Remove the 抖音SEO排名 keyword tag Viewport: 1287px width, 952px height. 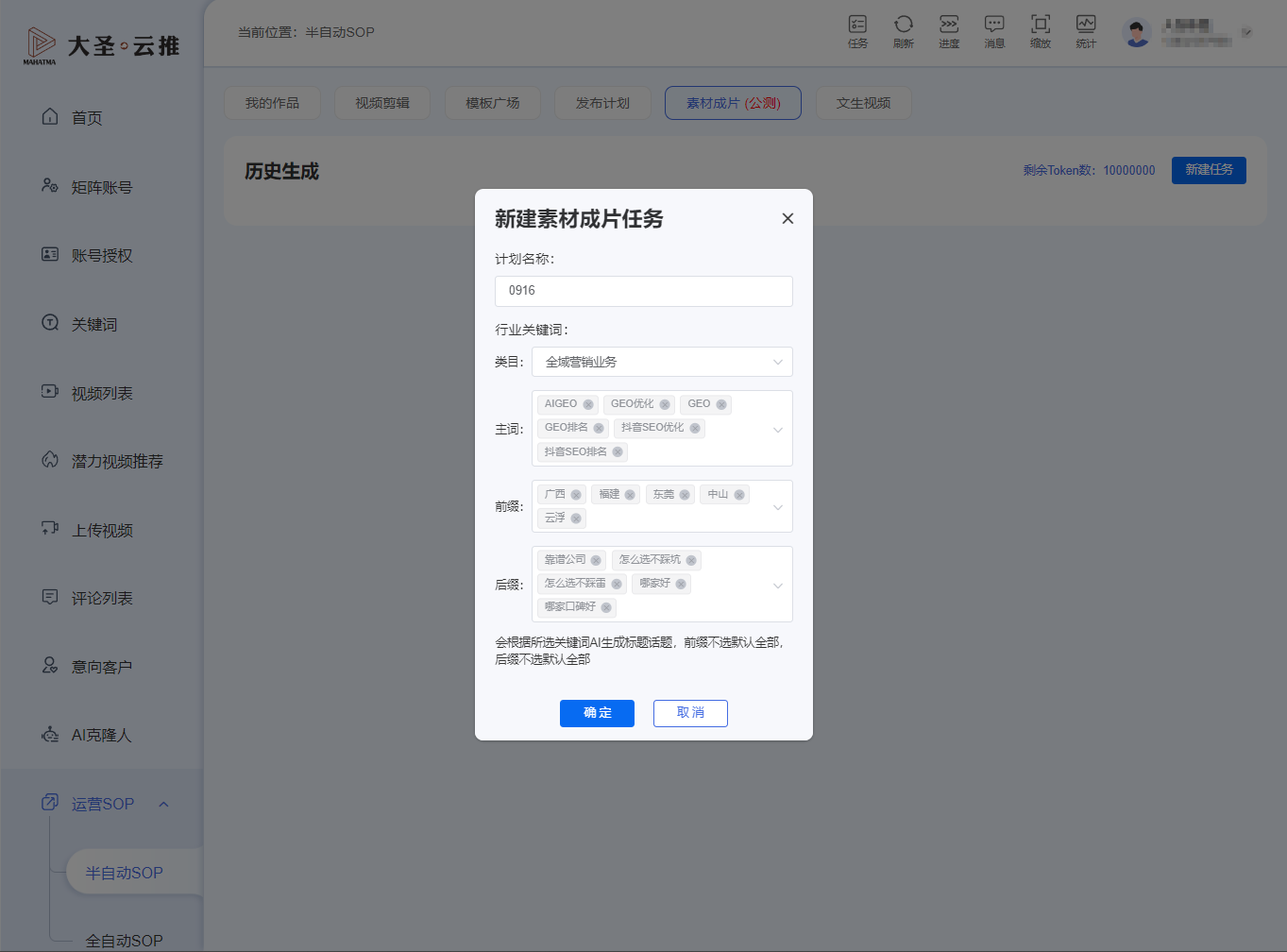[618, 451]
